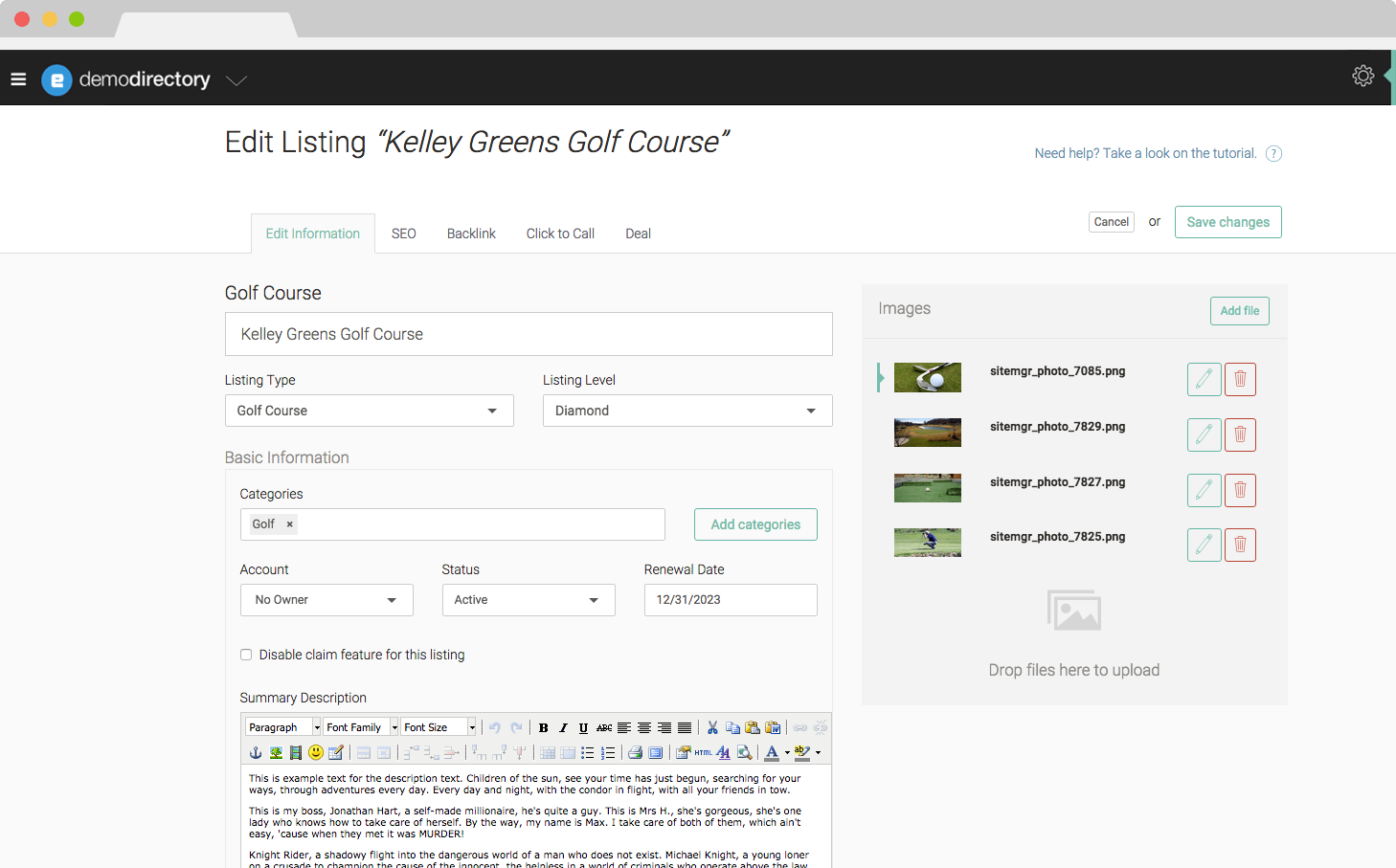Insert an image via the tree icon

pyautogui.click(x=276, y=752)
